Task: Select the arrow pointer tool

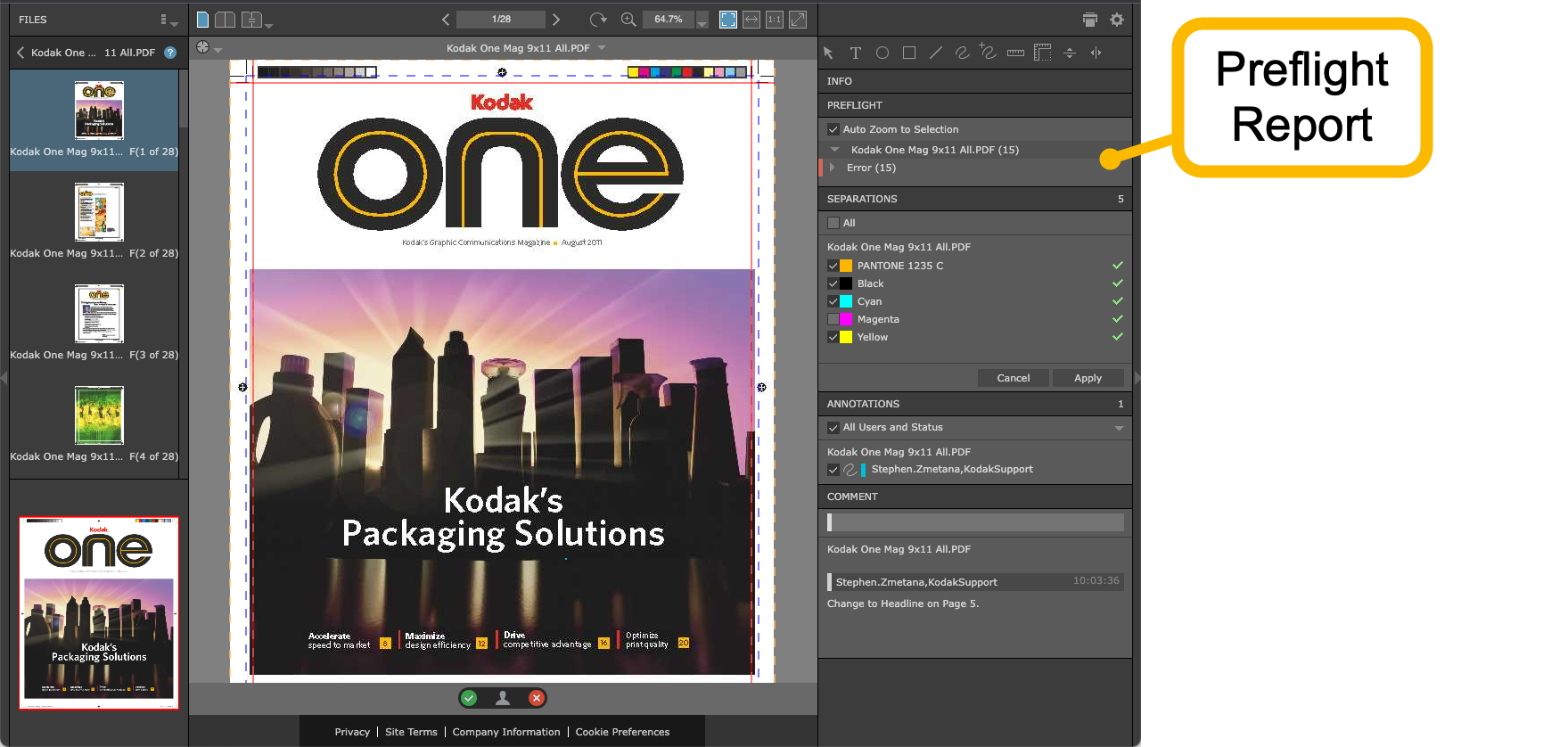Action: pos(828,53)
